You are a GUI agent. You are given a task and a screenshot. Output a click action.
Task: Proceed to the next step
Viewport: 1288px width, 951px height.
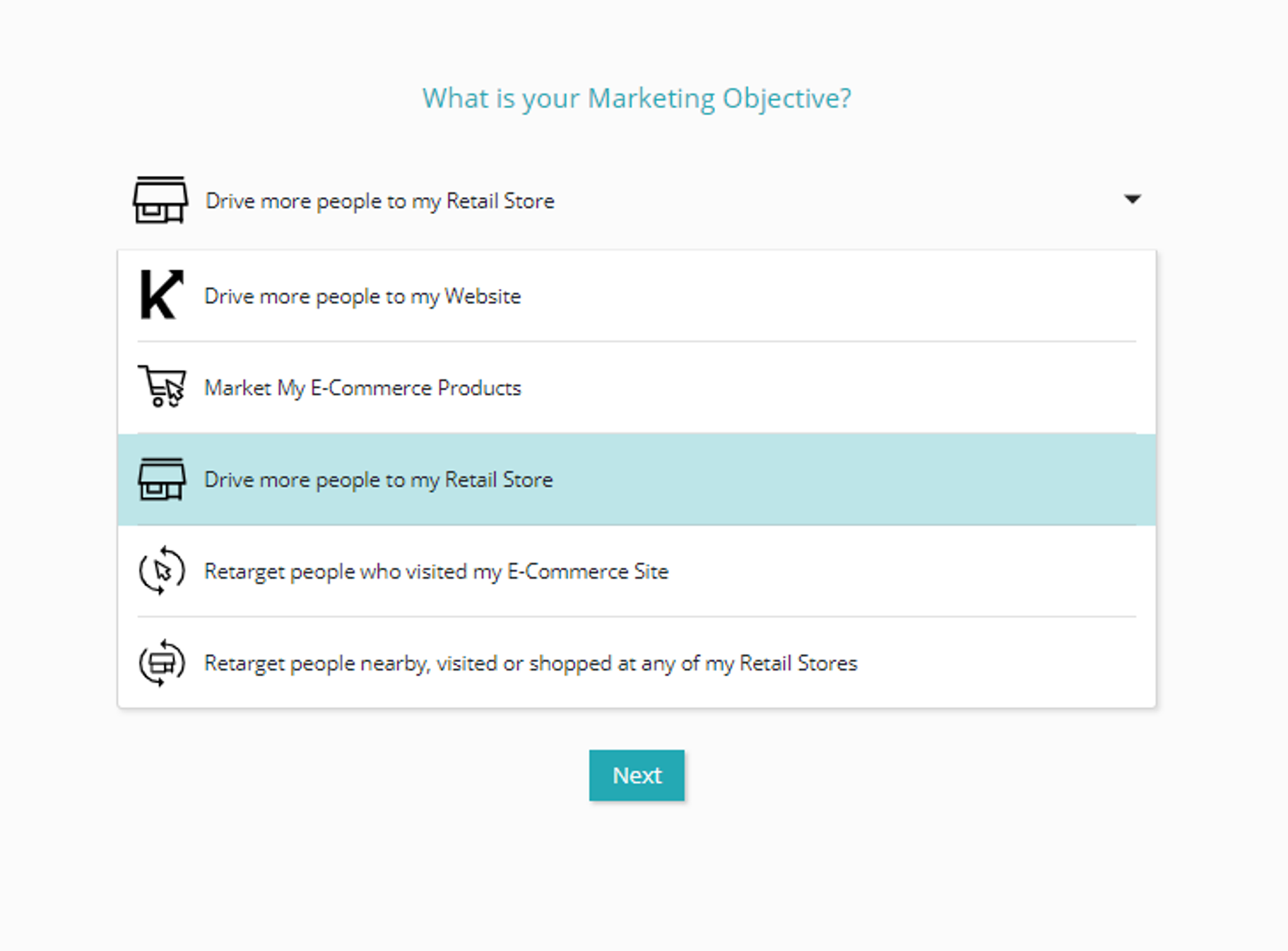click(x=637, y=775)
